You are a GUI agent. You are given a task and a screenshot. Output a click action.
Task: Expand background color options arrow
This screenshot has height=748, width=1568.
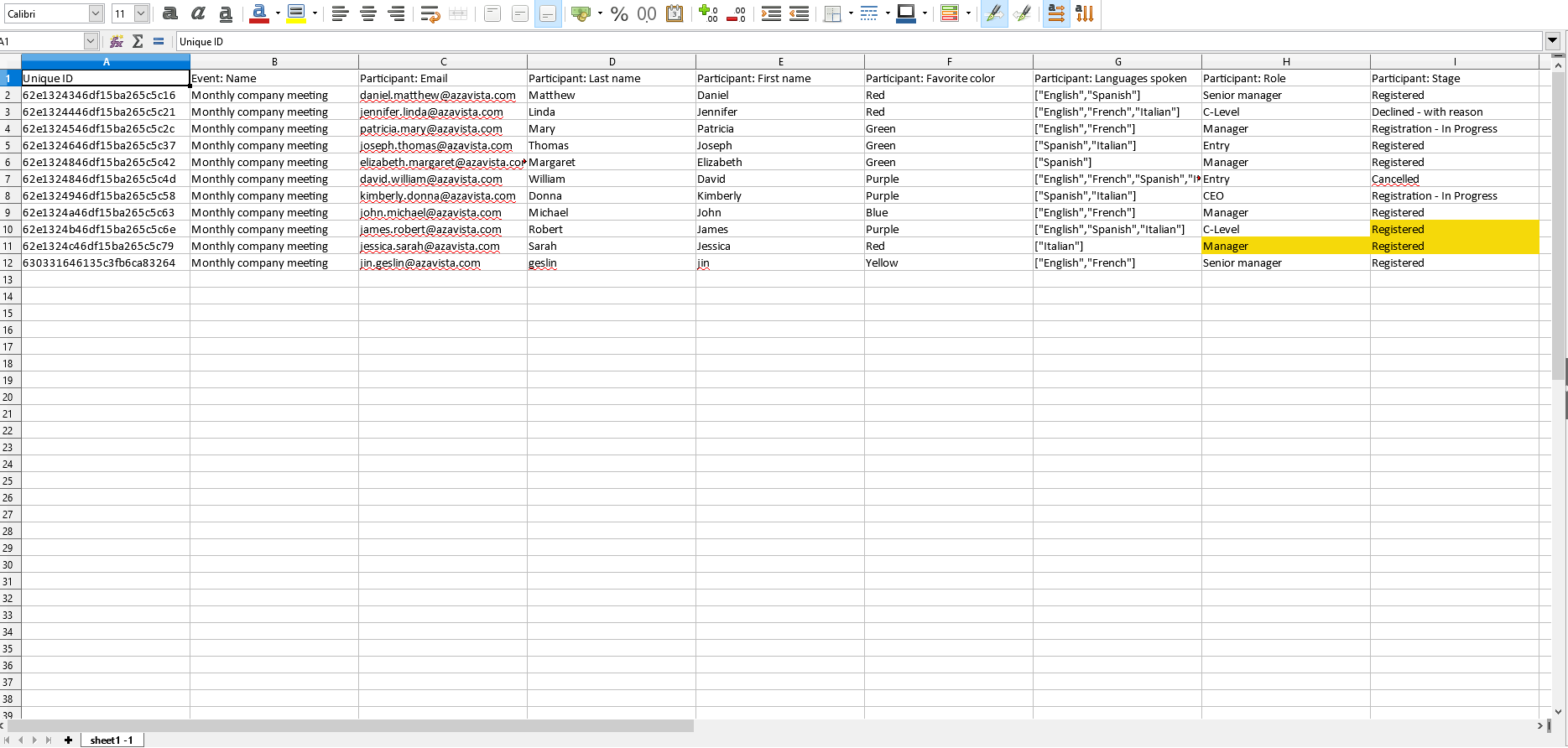315,13
